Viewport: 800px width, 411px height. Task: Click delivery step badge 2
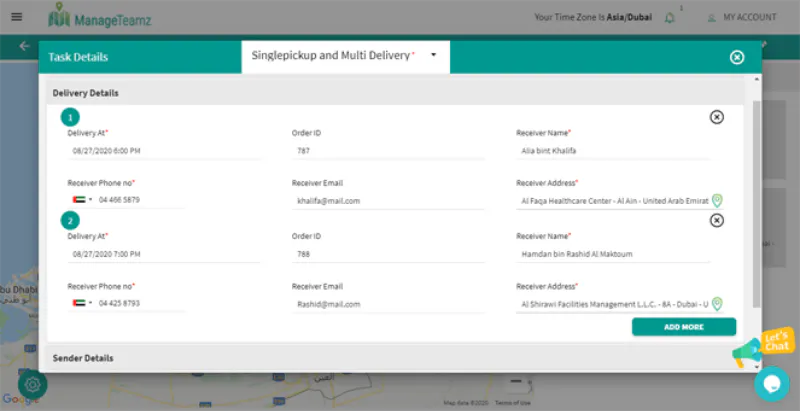(x=70, y=221)
